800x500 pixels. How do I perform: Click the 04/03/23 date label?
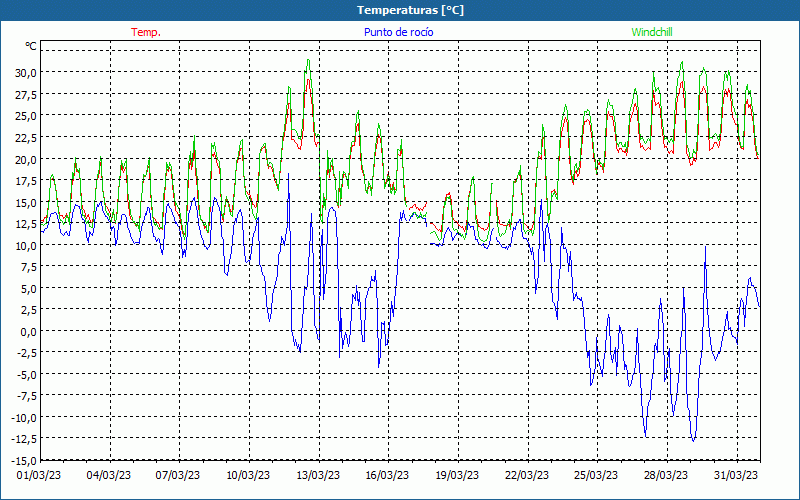tap(109, 476)
